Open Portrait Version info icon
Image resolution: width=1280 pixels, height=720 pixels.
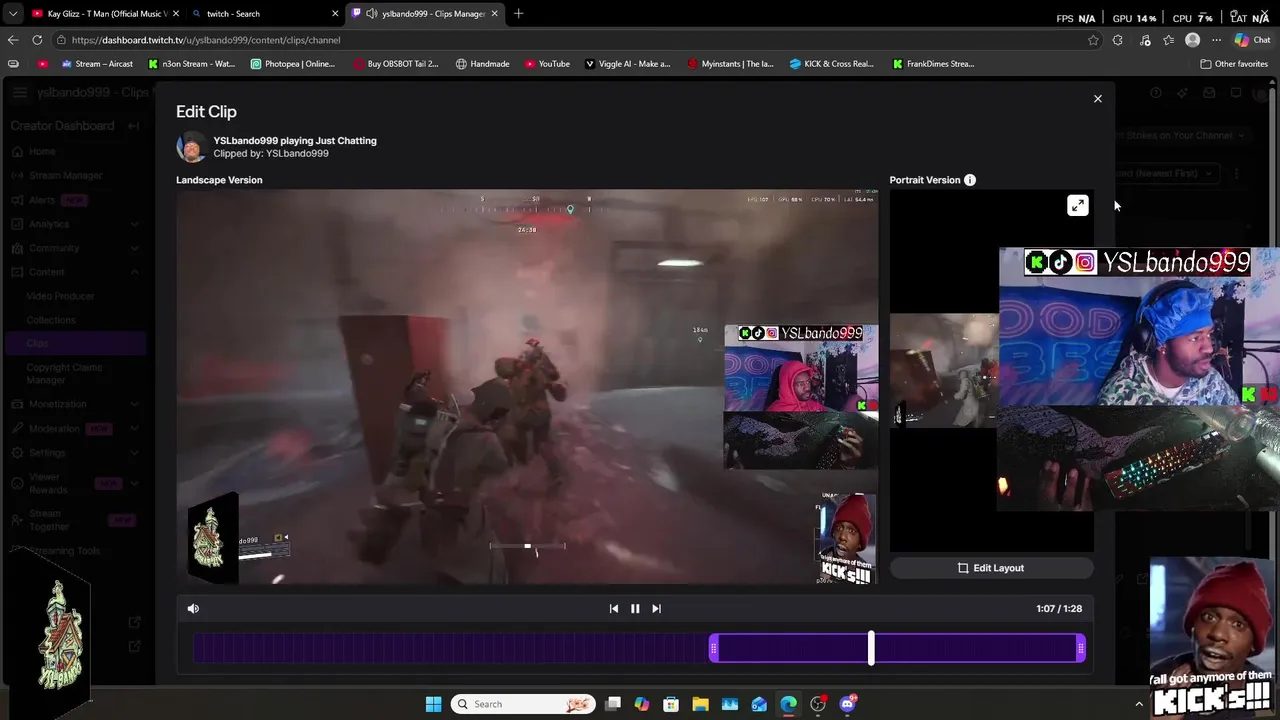(969, 180)
